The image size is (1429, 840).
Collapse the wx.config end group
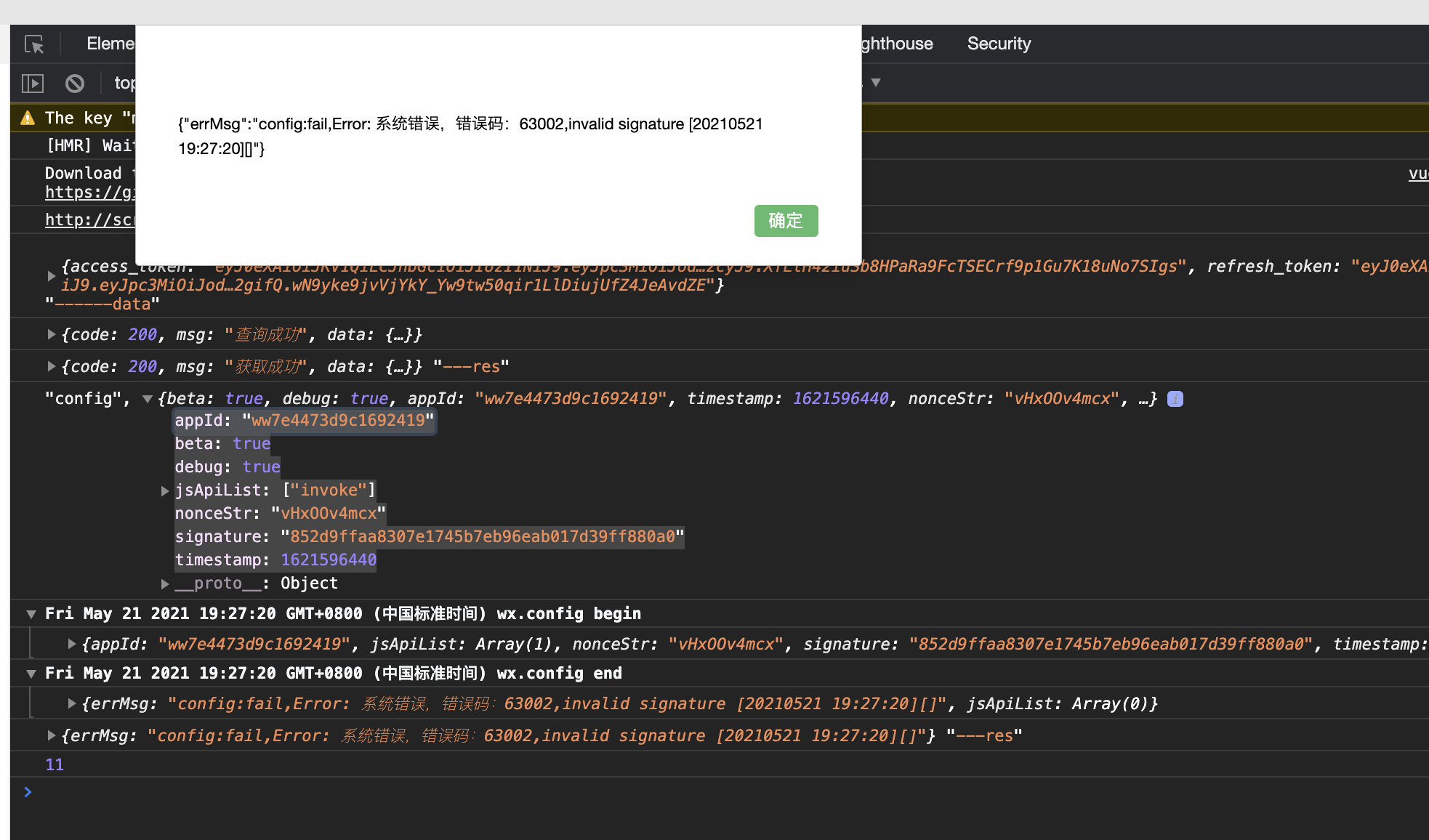click(31, 674)
